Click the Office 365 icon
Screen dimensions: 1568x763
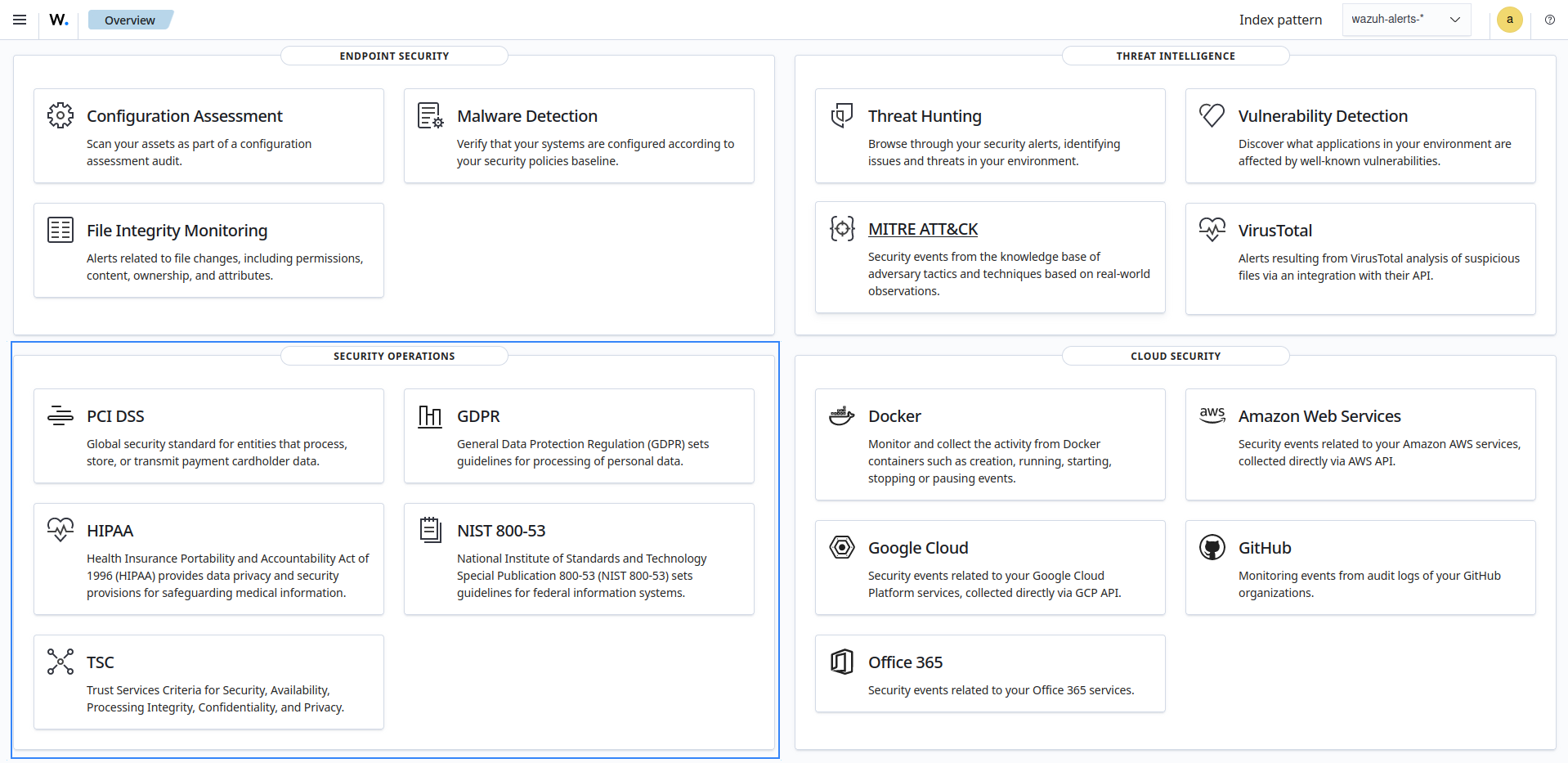click(x=841, y=662)
